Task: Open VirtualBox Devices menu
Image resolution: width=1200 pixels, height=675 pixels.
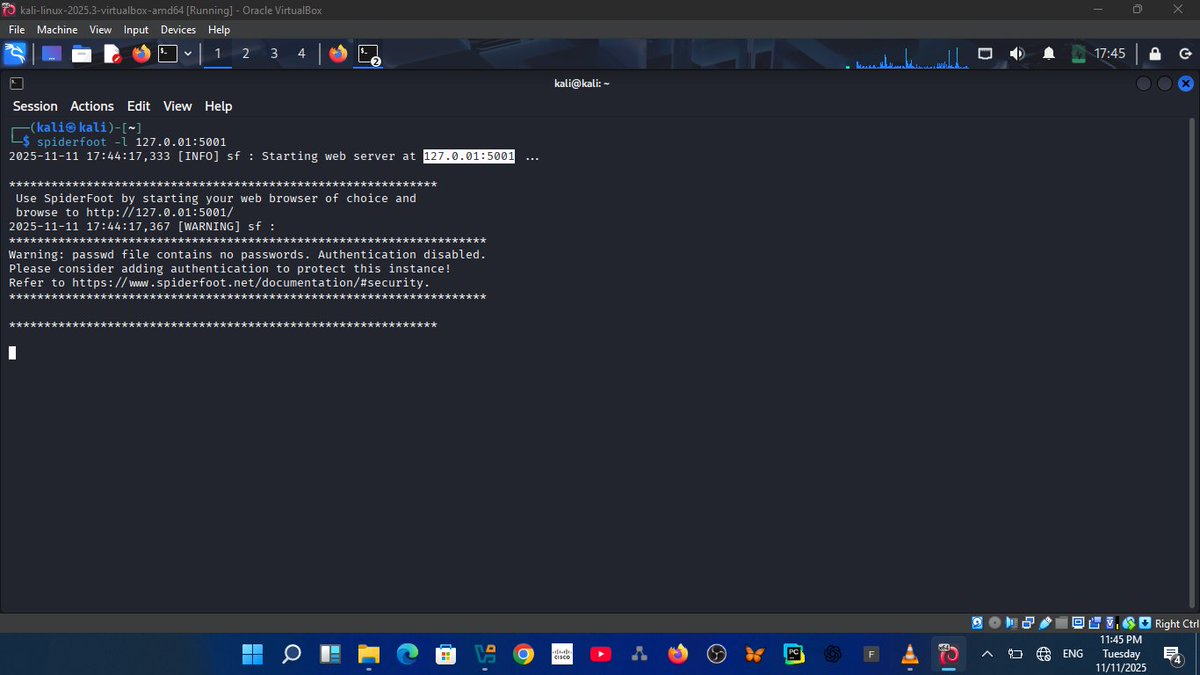Action: tap(179, 30)
